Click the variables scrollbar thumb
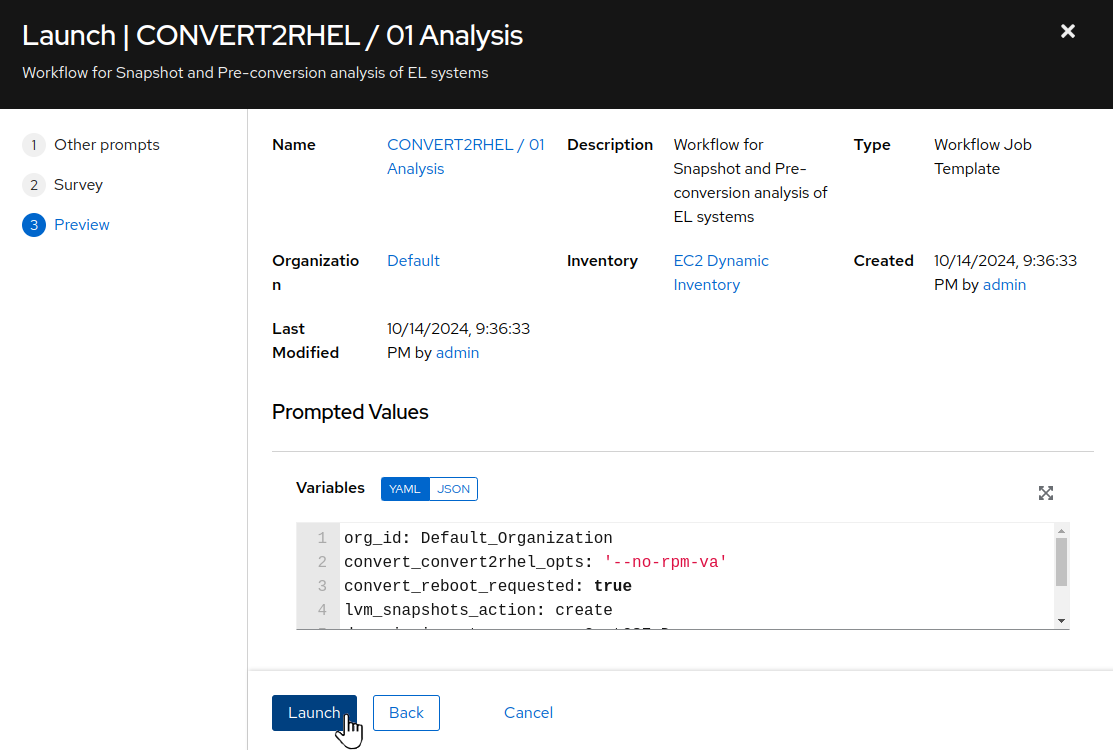Screen dimensions: 1113x750 (1061, 562)
